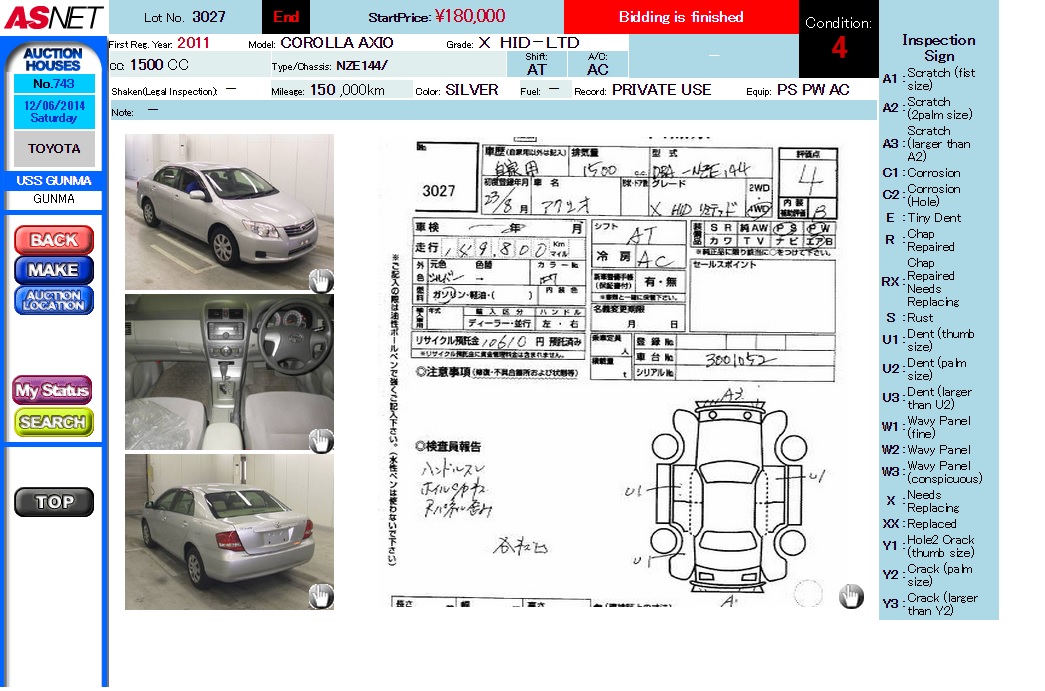
Task: Click hand zoom icon on front car photo
Action: tap(320, 280)
